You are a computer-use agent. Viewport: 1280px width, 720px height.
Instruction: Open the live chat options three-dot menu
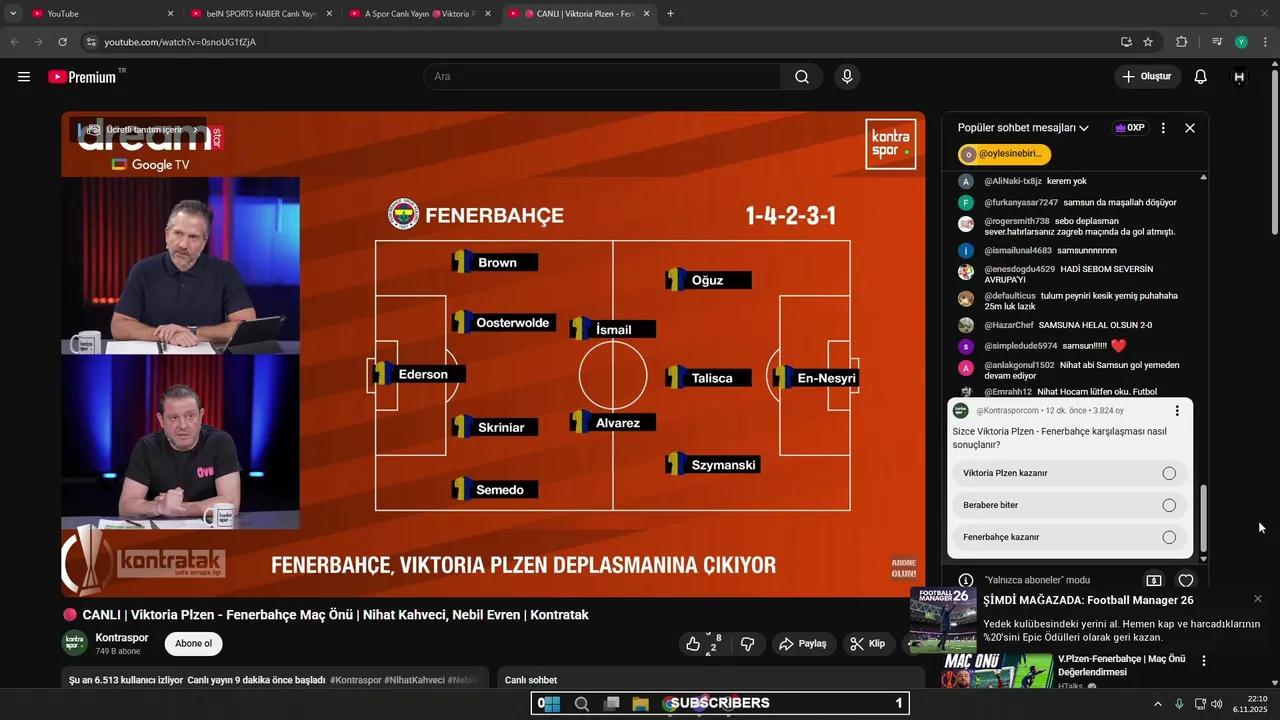click(x=1163, y=128)
